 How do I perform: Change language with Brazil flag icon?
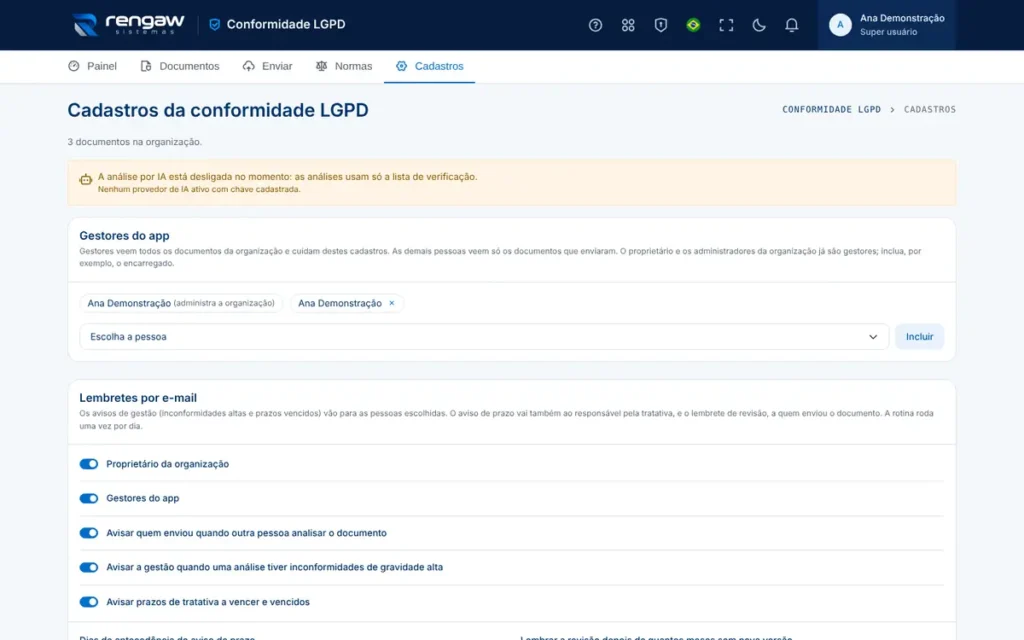tap(693, 25)
